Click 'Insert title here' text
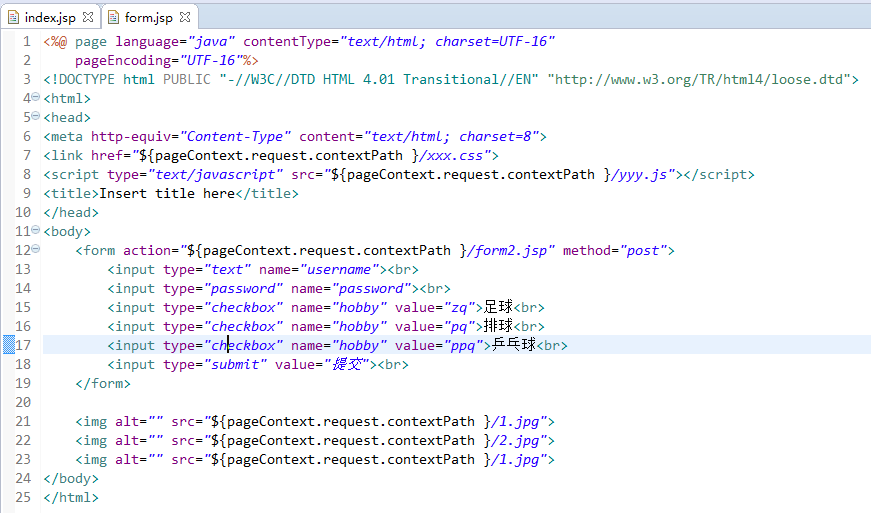The width and height of the screenshot is (871, 513). [x=167, y=193]
